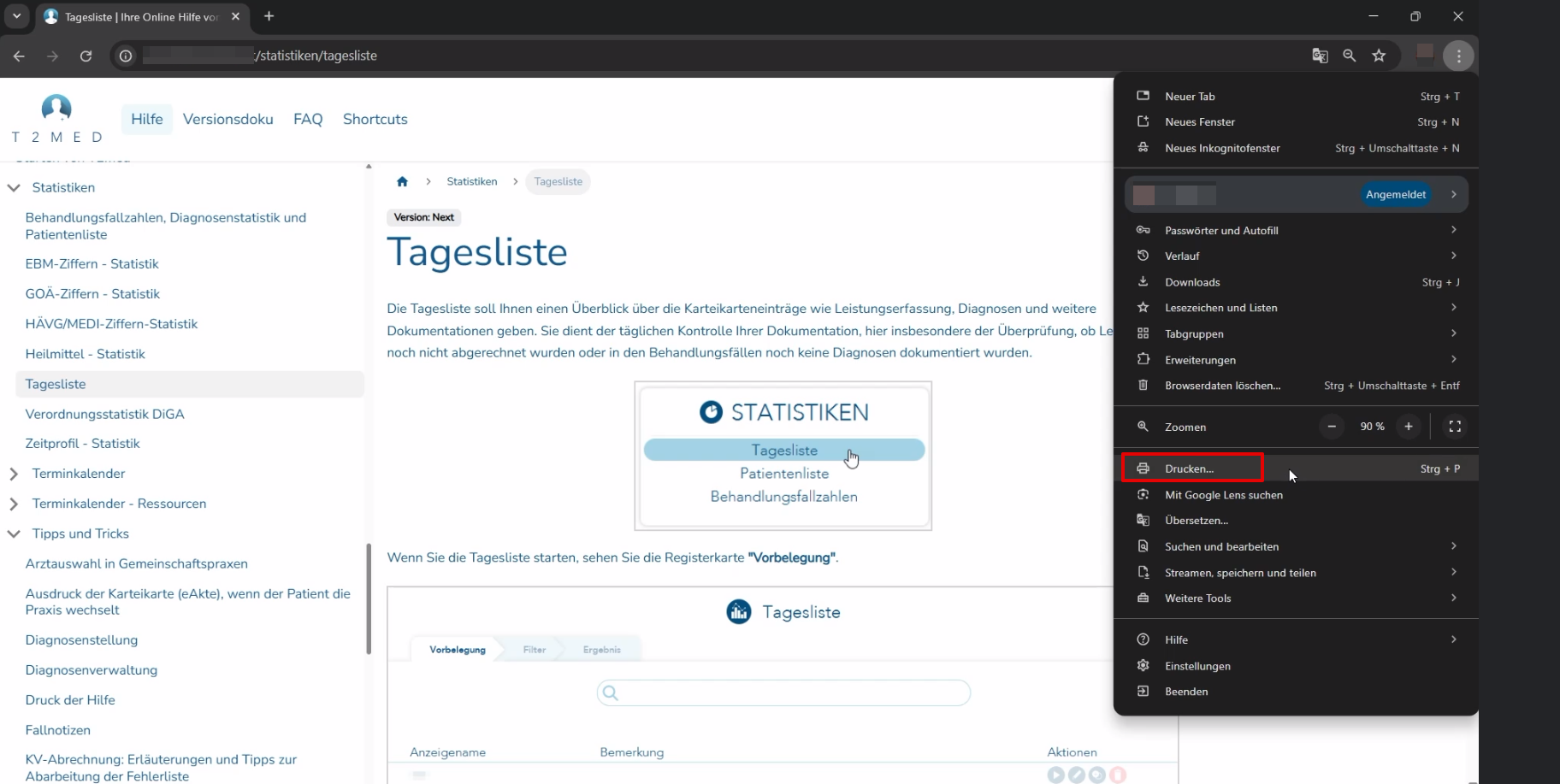
Task: Click the Chrome three-dot menu button
Action: [x=1458, y=56]
